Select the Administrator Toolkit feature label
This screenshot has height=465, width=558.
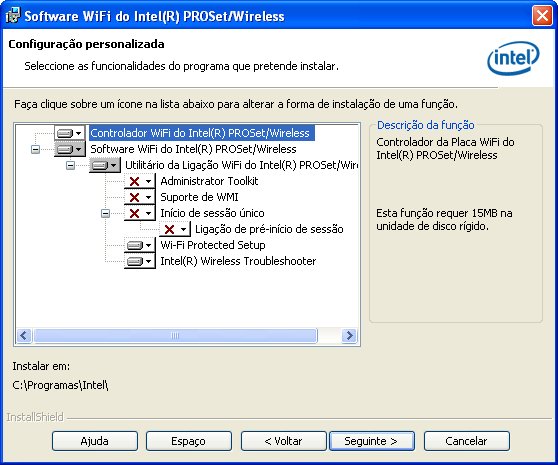point(209,181)
